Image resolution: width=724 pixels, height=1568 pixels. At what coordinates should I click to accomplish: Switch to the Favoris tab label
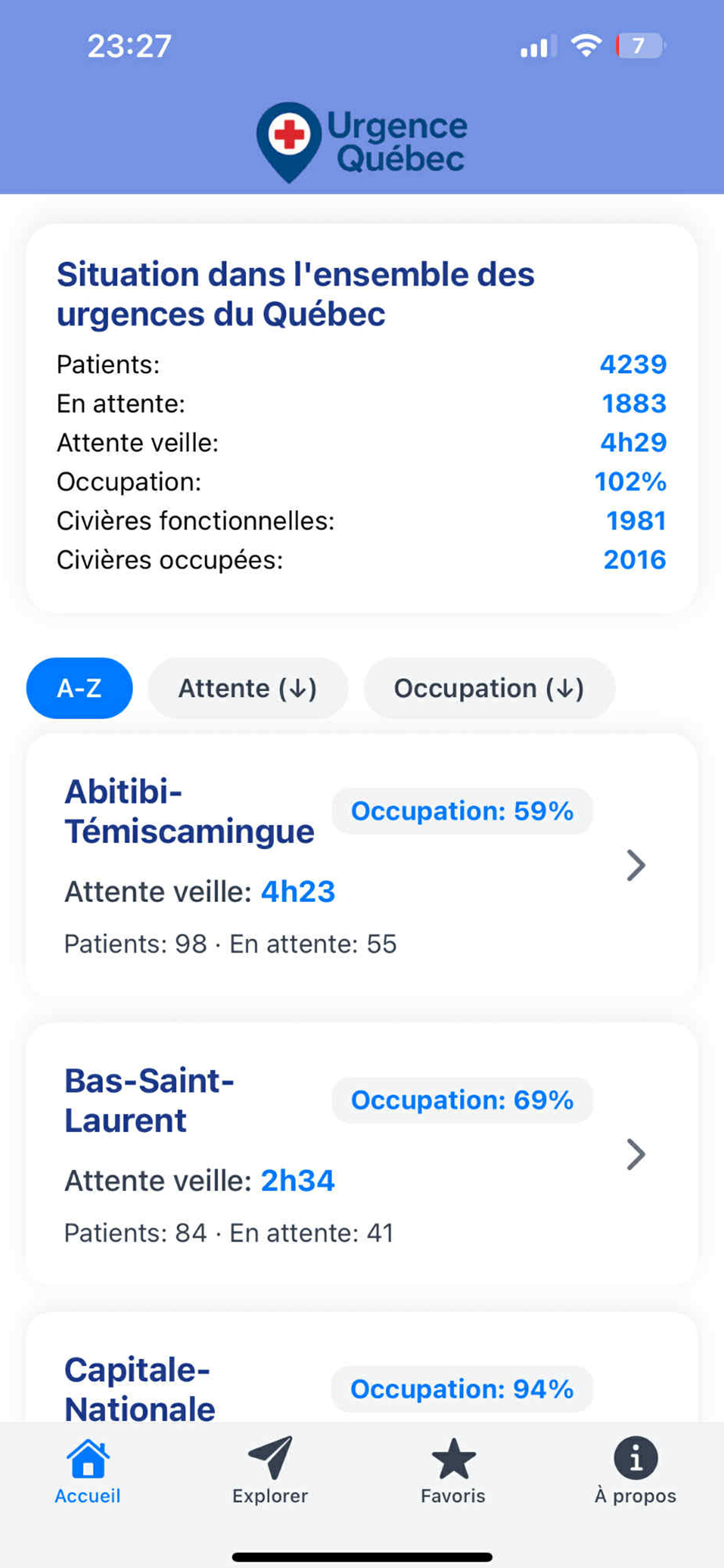click(454, 1496)
